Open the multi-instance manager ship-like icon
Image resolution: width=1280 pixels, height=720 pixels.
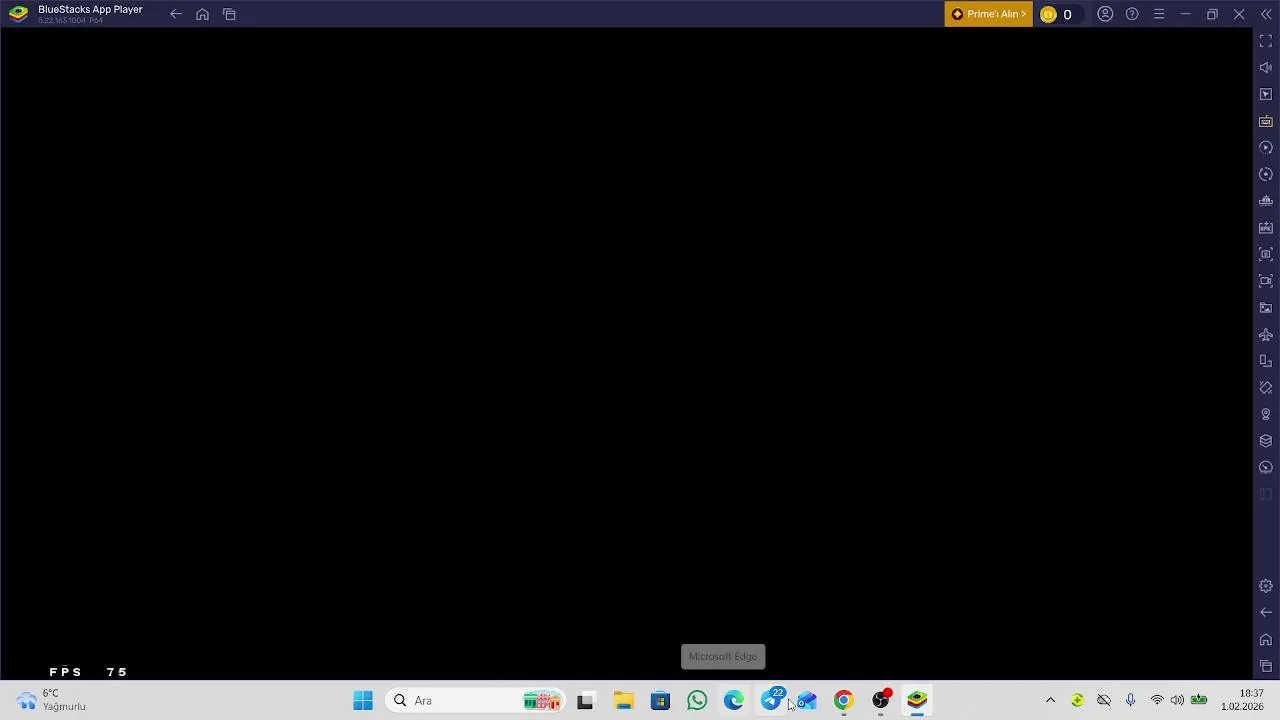(x=1266, y=201)
